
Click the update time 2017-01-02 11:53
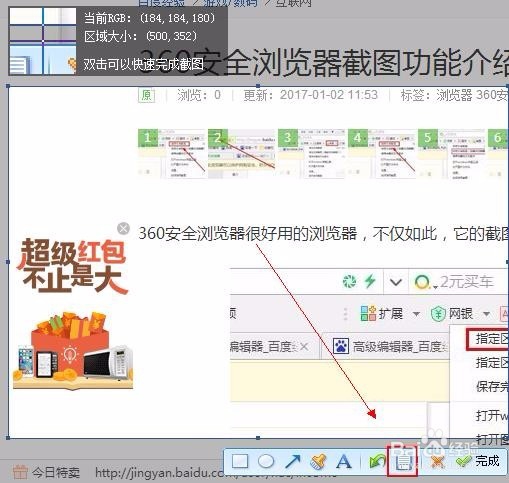click(329, 95)
